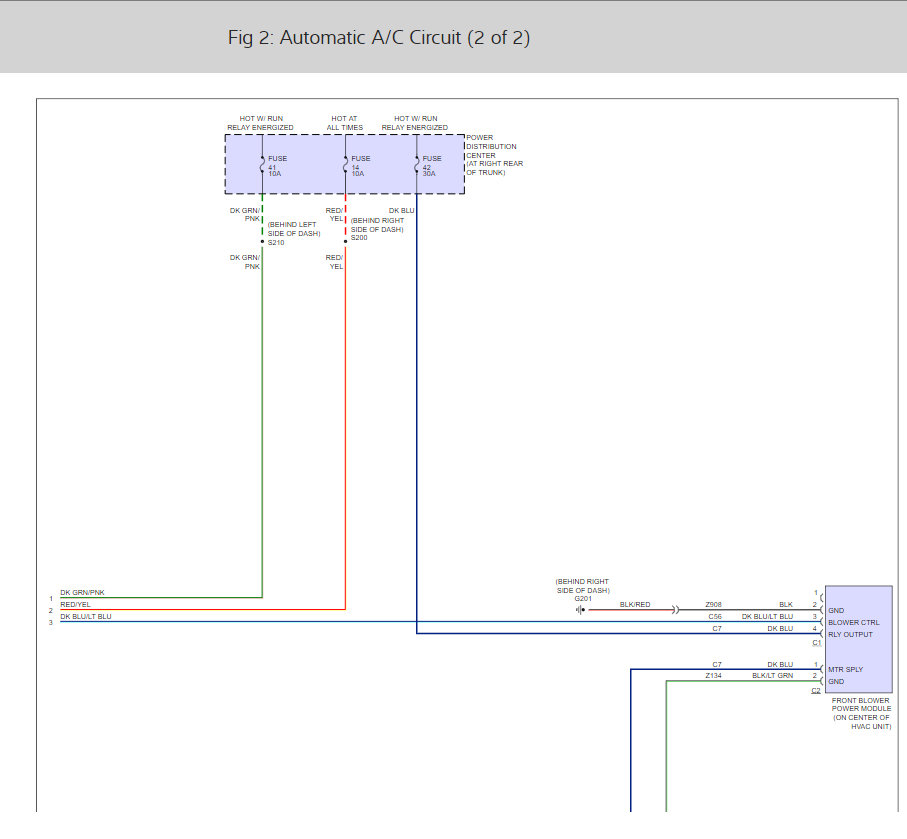Click the G201 ground label
Image resolution: width=907 pixels, height=839 pixels.
(583, 599)
